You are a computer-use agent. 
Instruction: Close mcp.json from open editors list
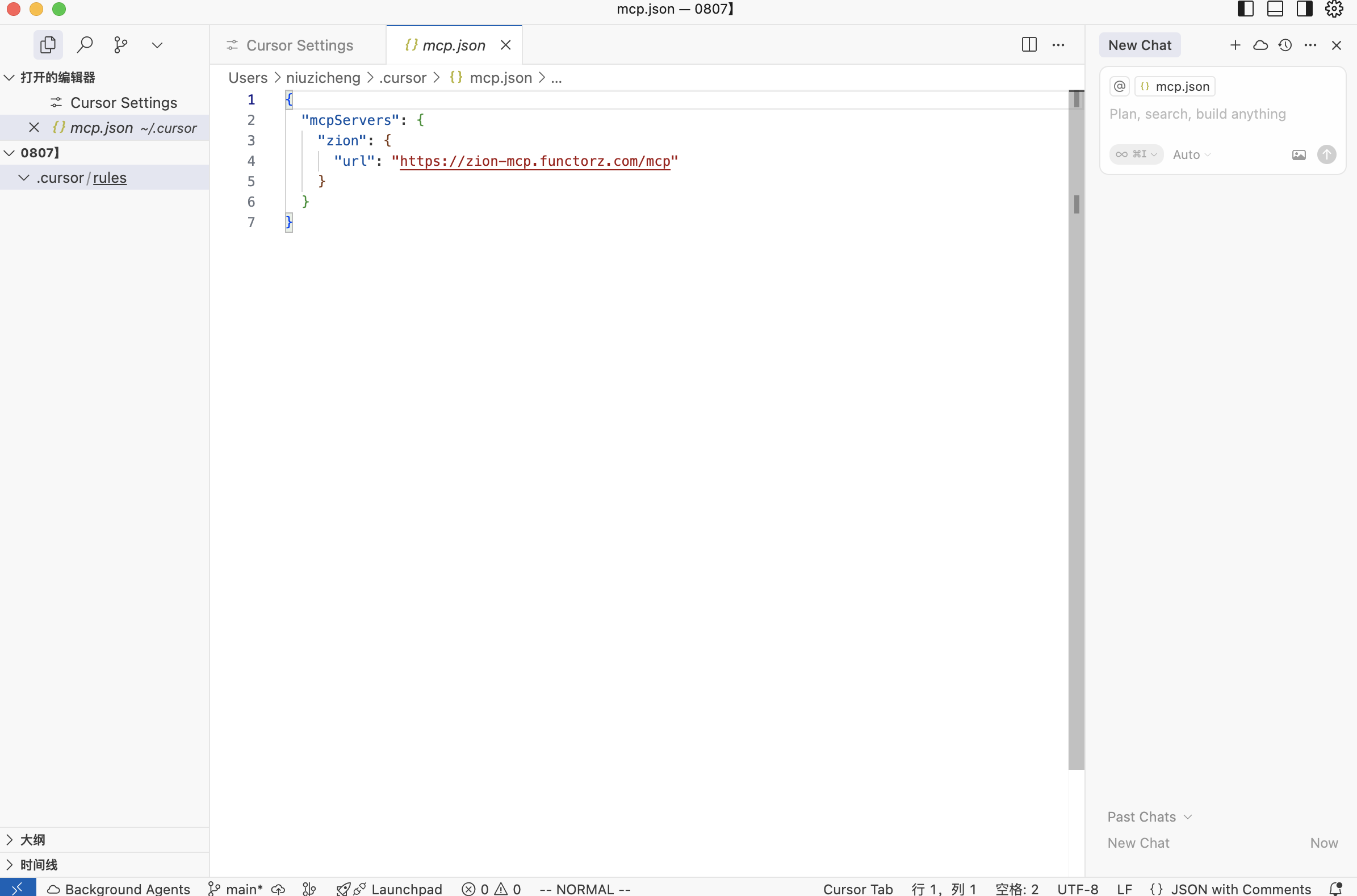click(34, 127)
